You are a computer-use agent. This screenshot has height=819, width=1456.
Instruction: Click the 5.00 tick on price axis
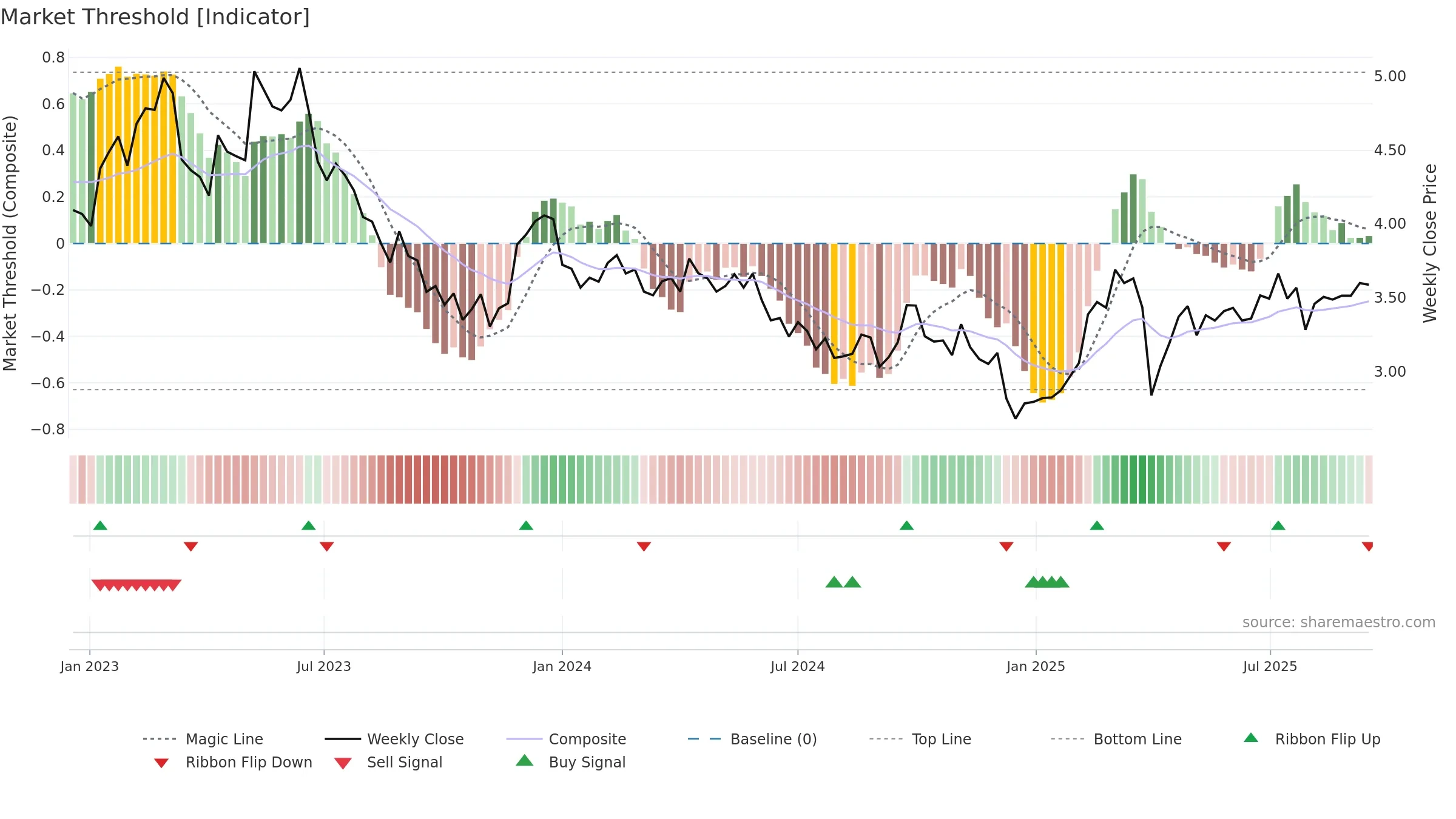click(1390, 76)
